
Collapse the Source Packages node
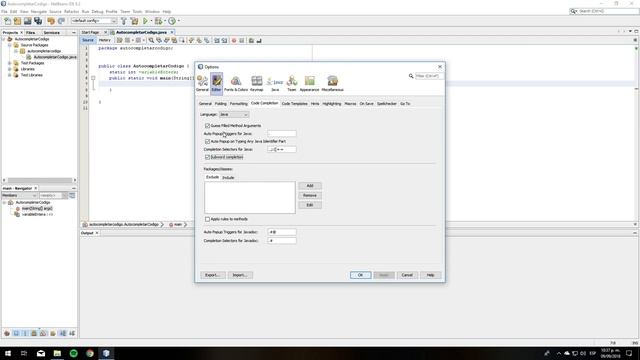point(10,45)
